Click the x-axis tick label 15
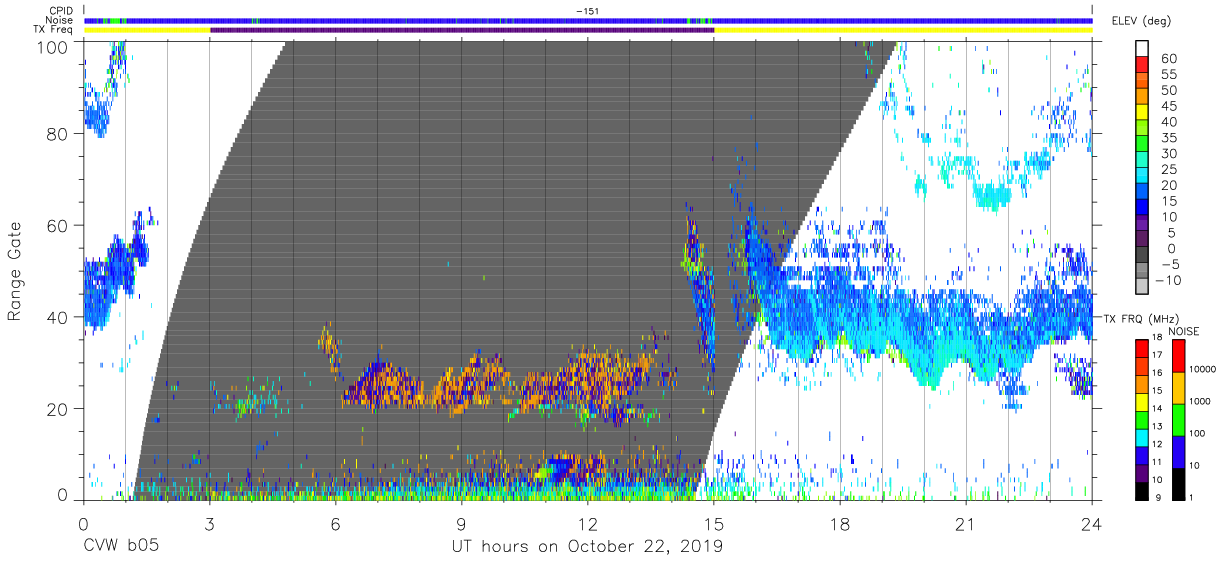This screenshot has height=567, width=1228. 714,523
